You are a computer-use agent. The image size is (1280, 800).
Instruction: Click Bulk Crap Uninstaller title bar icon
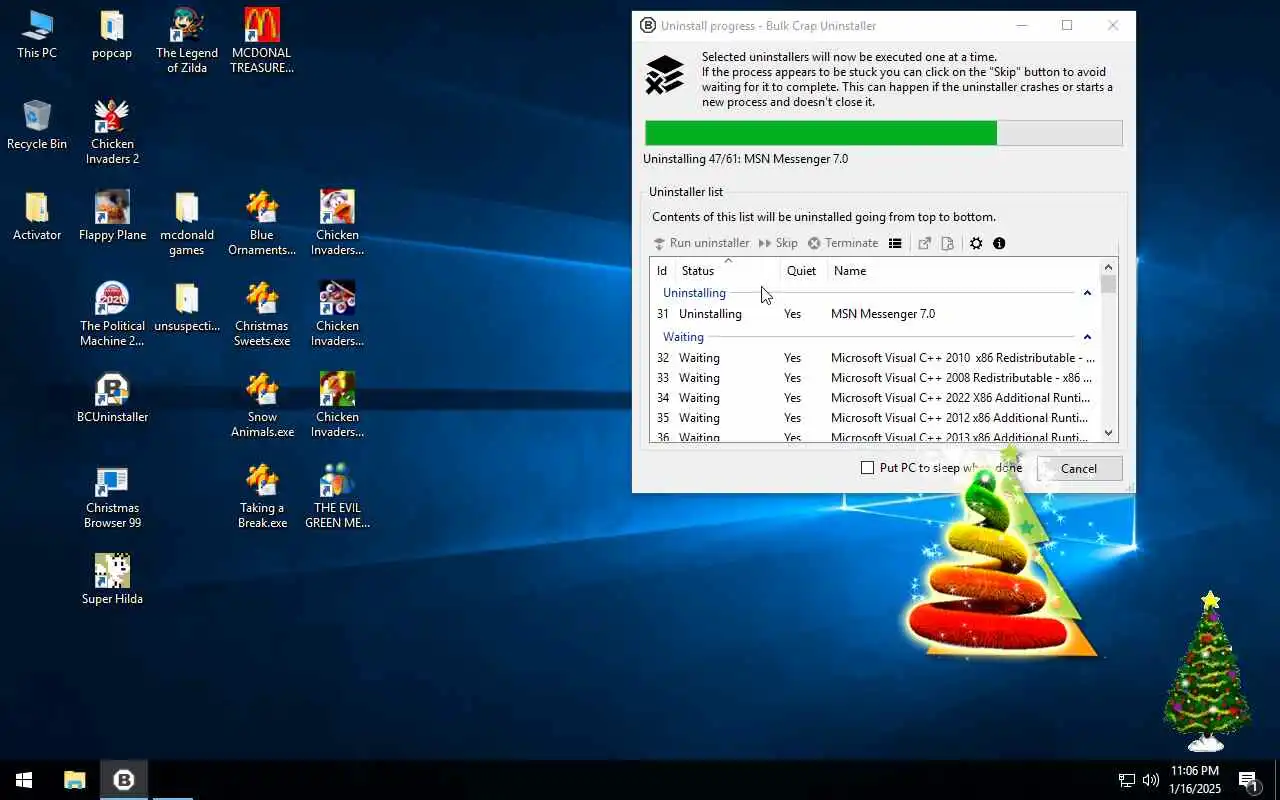coord(648,26)
